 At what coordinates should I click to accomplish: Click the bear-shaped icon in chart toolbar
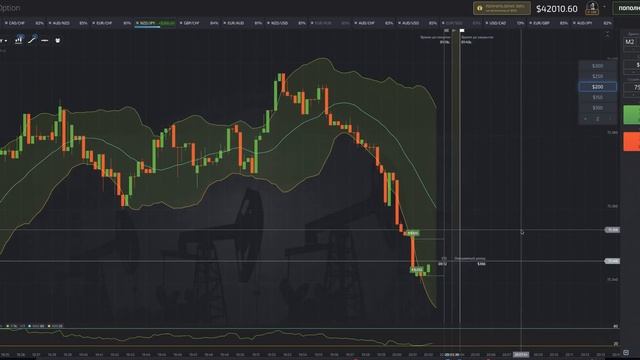pyautogui.click(x=58, y=40)
